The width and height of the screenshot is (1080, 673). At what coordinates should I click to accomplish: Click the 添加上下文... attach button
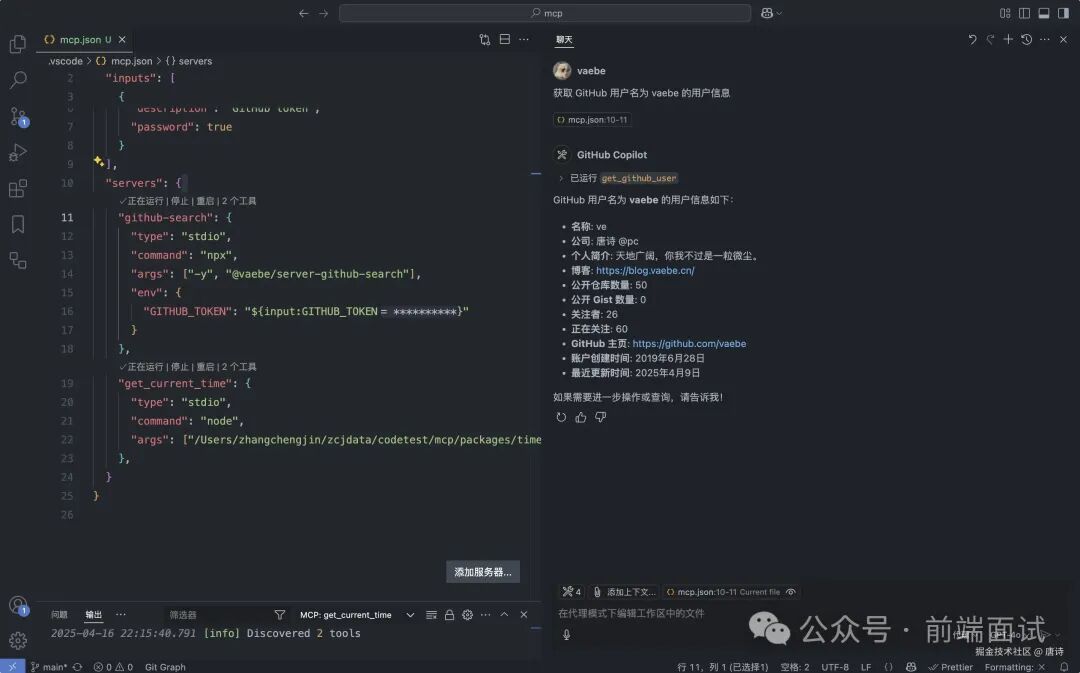click(x=625, y=592)
